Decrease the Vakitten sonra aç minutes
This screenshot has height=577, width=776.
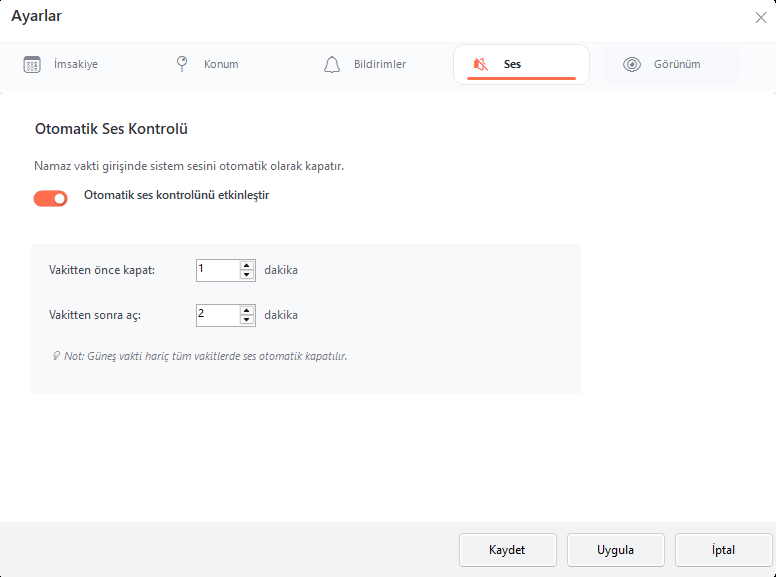(247, 320)
